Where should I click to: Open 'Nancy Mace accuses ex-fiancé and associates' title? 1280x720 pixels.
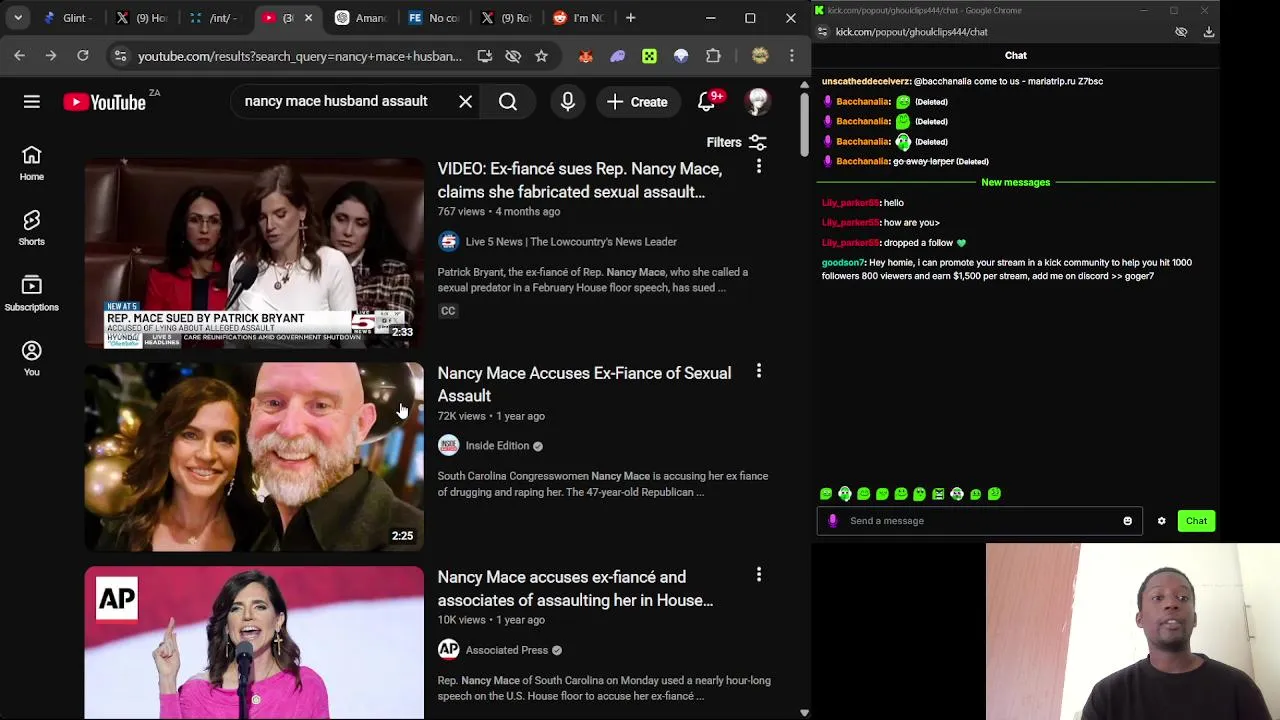[575, 588]
